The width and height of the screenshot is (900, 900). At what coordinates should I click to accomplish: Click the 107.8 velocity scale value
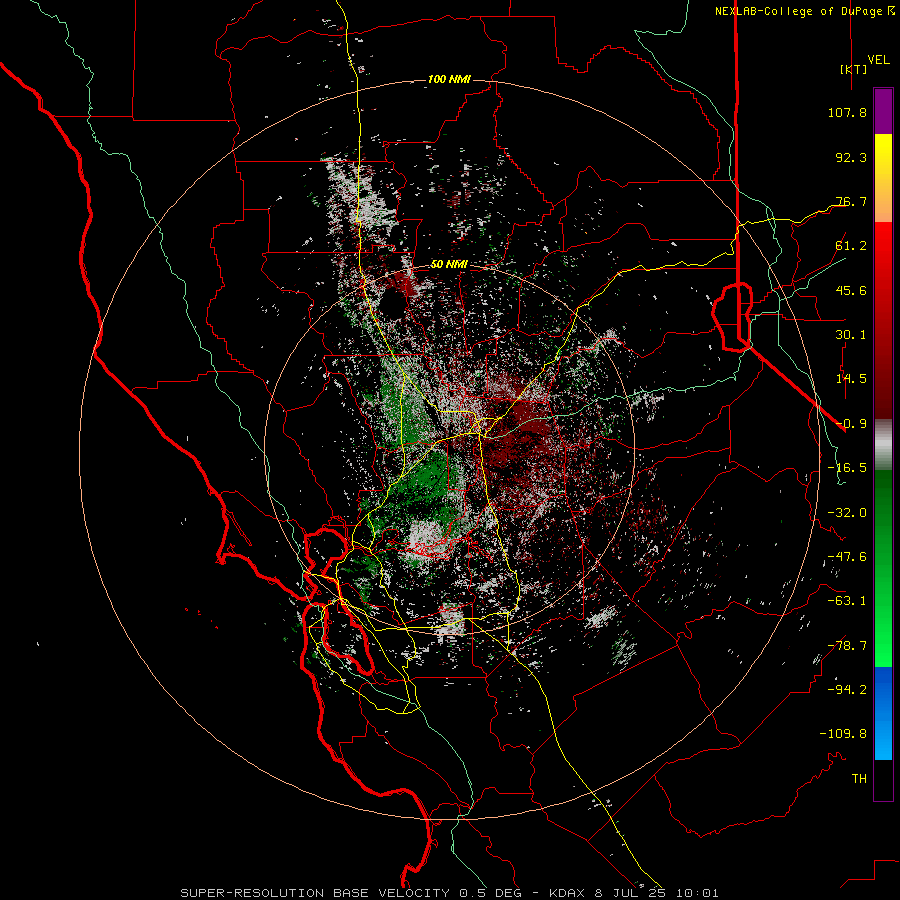click(x=847, y=112)
